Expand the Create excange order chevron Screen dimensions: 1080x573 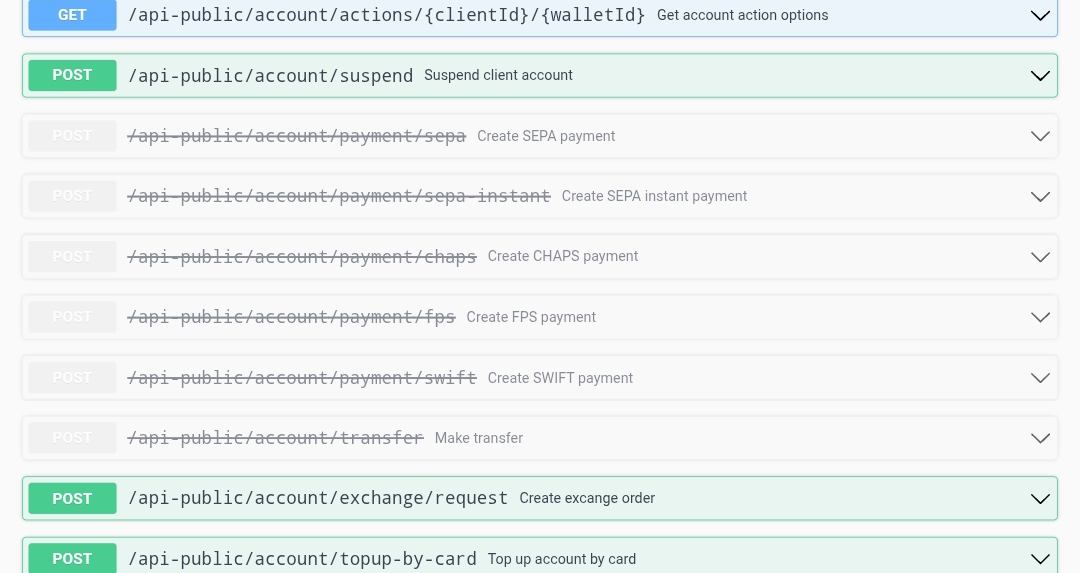tap(1040, 499)
